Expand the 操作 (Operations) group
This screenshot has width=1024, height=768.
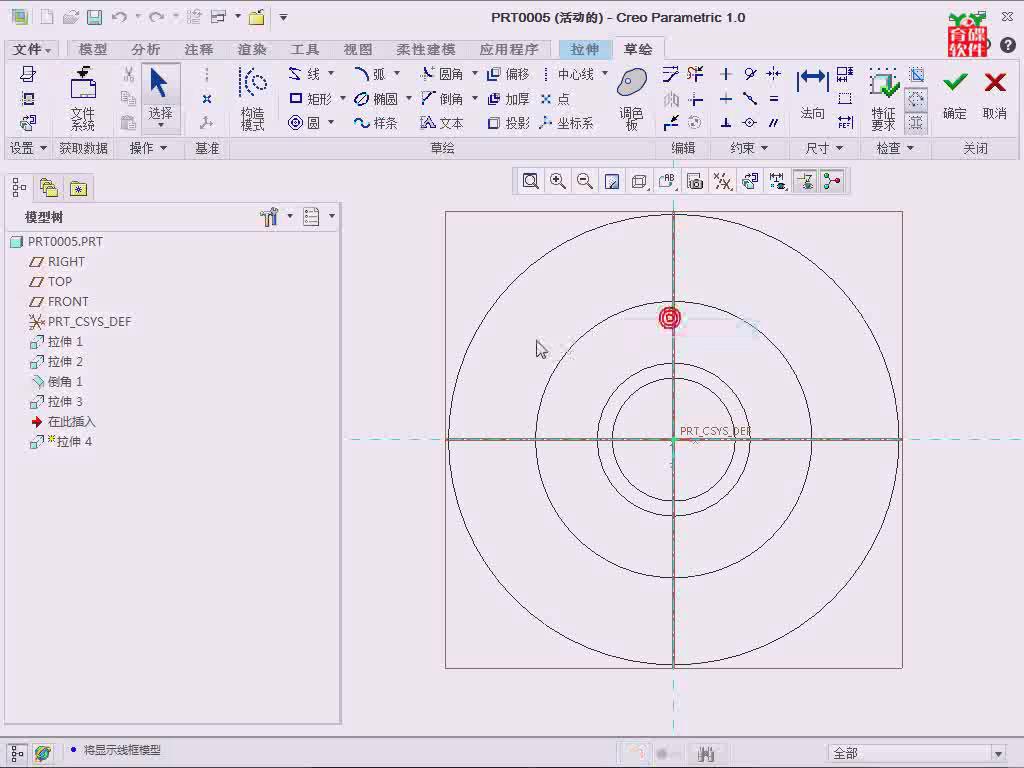pos(148,148)
